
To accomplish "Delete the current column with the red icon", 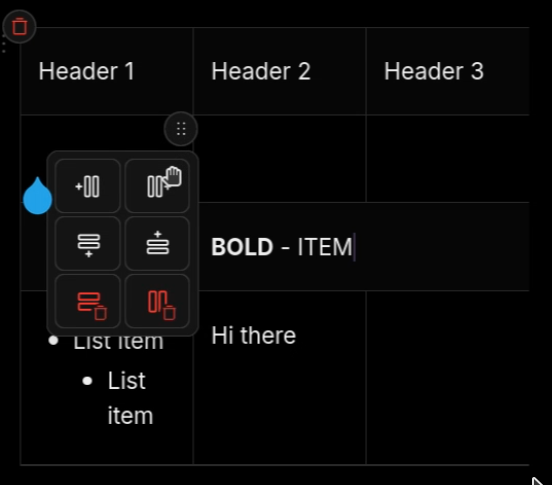I will click(157, 302).
